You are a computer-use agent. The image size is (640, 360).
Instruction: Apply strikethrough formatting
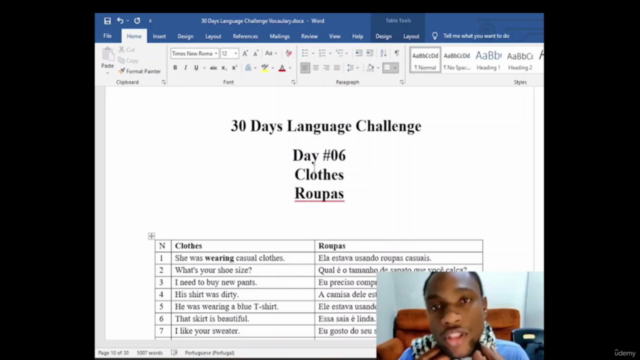(213, 68)
